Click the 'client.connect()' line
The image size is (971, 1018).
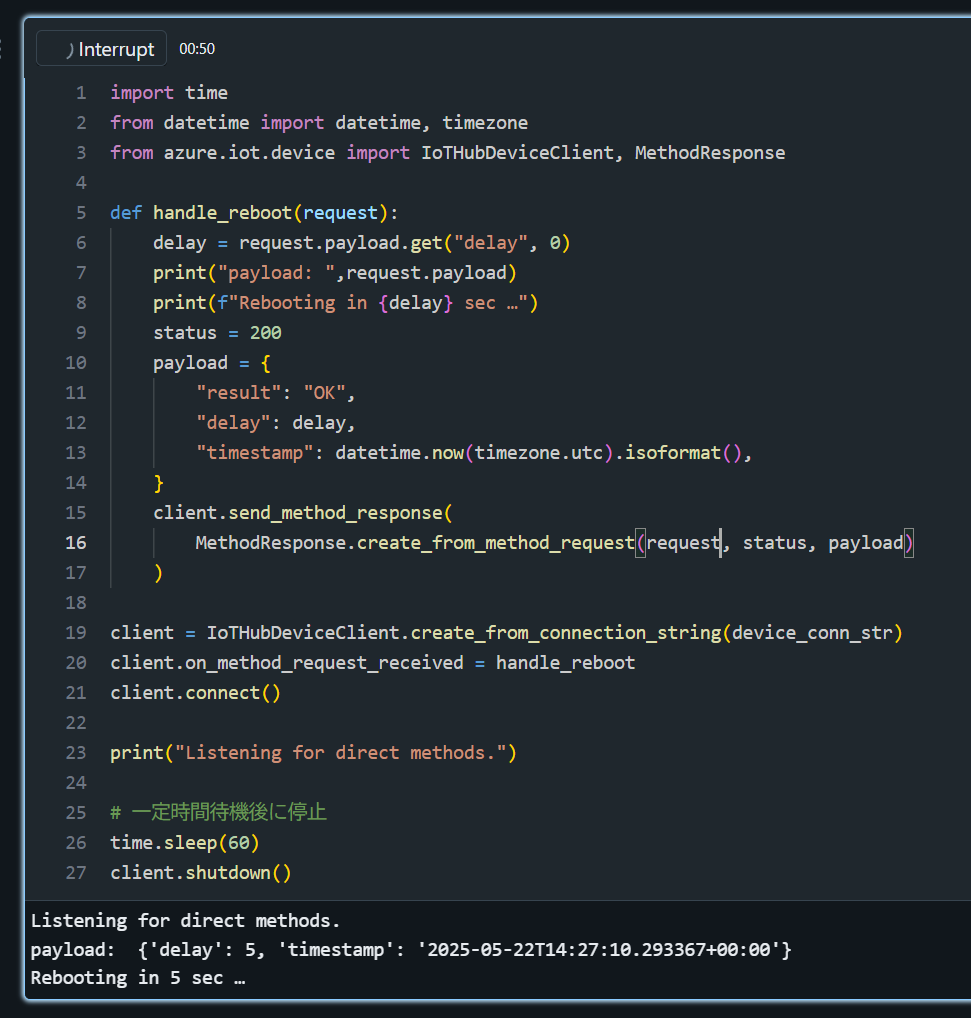coord(195,693)
